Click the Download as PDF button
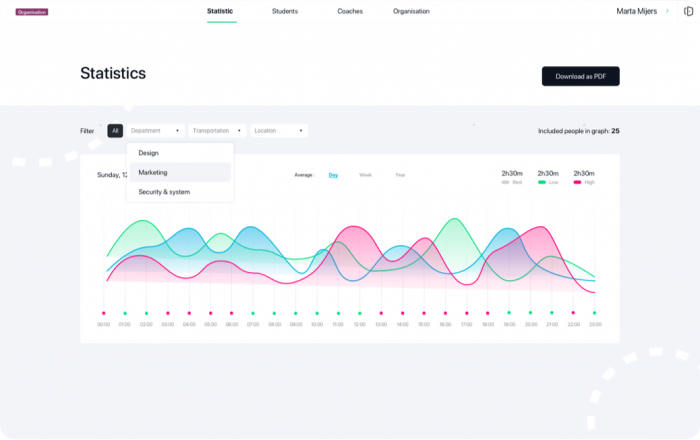This screenshot has height=440, width=700. click(580, 76)
